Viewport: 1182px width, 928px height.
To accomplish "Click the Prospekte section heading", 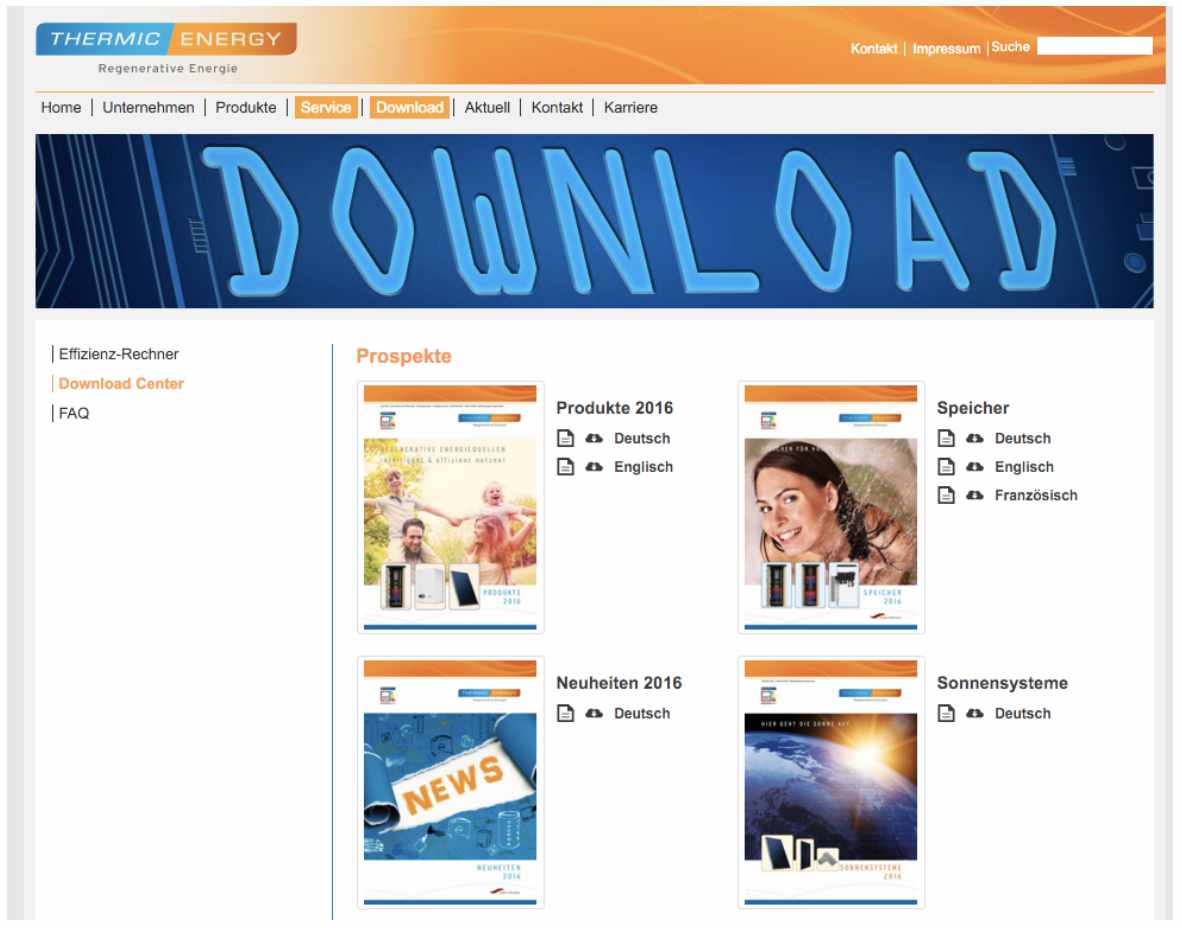I will coord(404,357).
